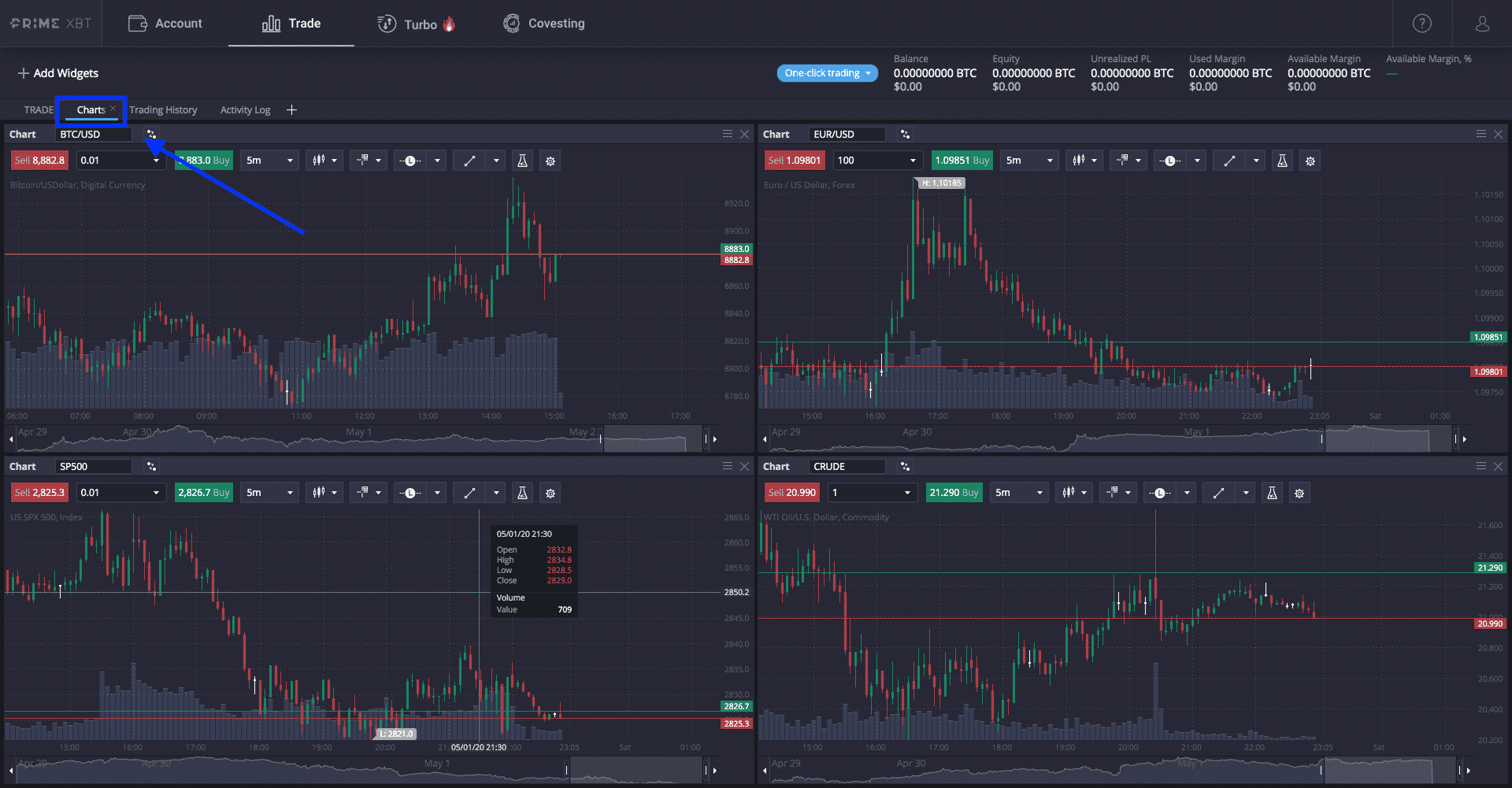This screenshot has width=1512, height=788.
Task: Switch to the Trading History tab
Action: 163,110
